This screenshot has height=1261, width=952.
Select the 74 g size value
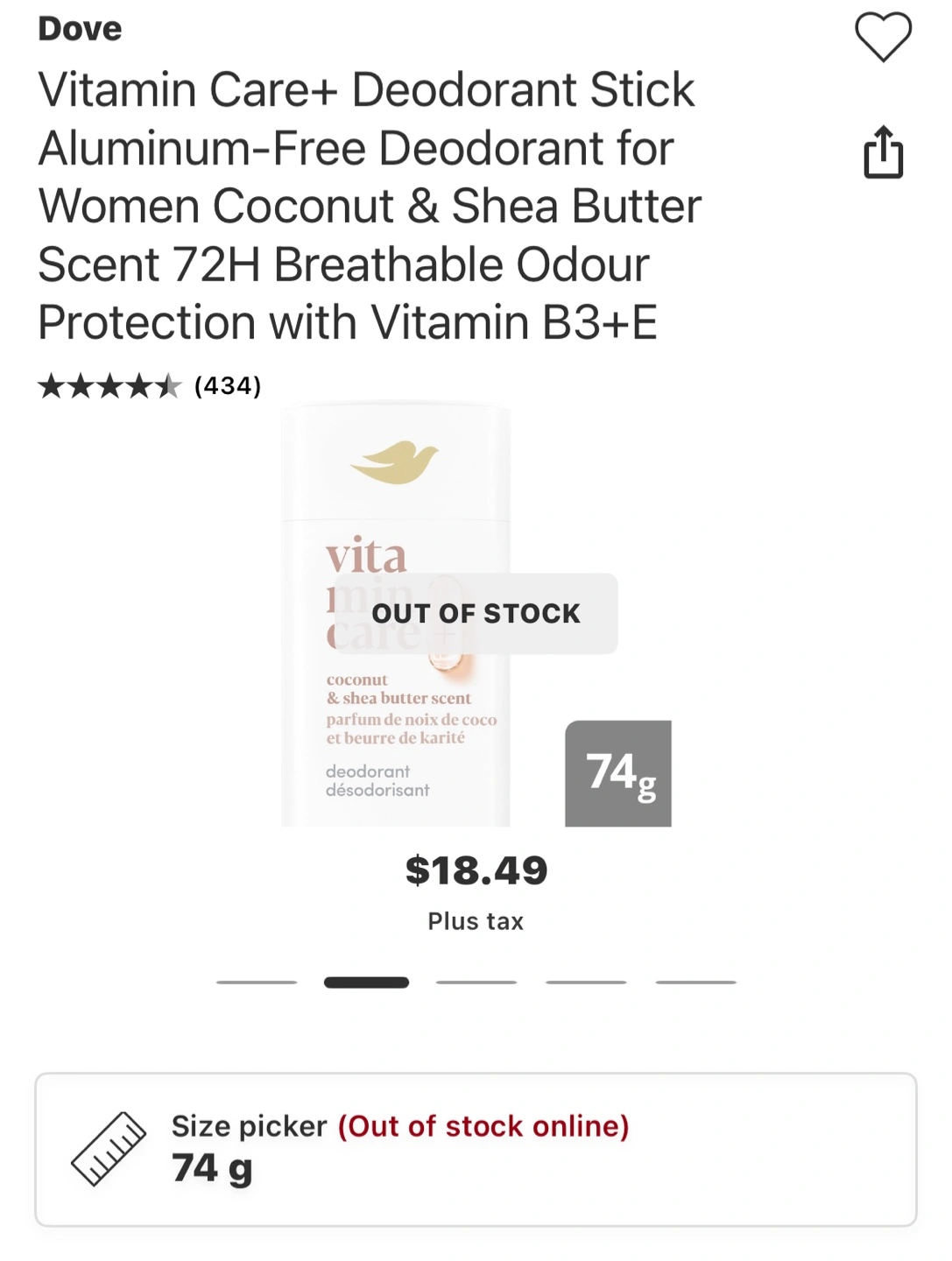(x=212, y=1168)
